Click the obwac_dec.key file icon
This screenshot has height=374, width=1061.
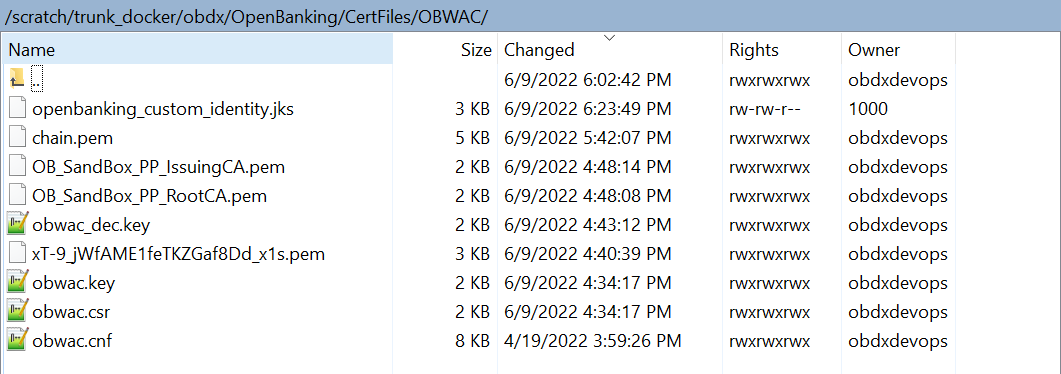(x=18, y=225)
